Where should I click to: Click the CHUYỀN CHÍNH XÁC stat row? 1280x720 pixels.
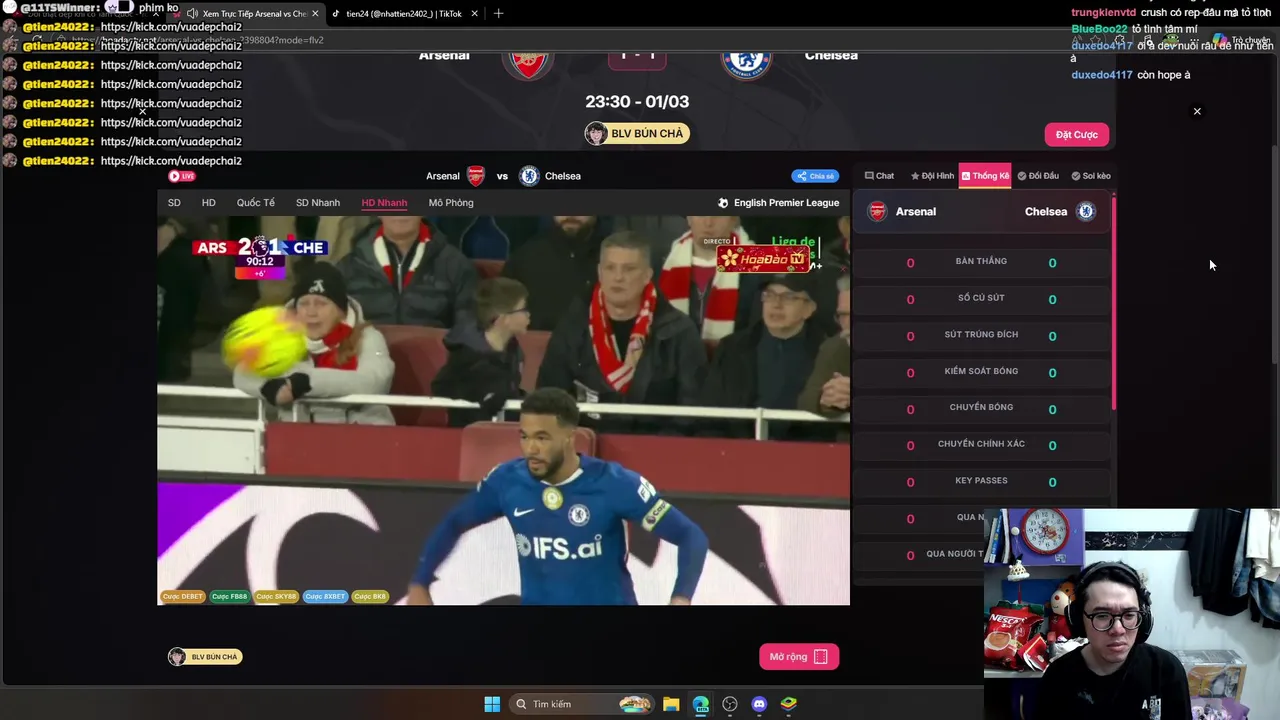tap(981, 444)
